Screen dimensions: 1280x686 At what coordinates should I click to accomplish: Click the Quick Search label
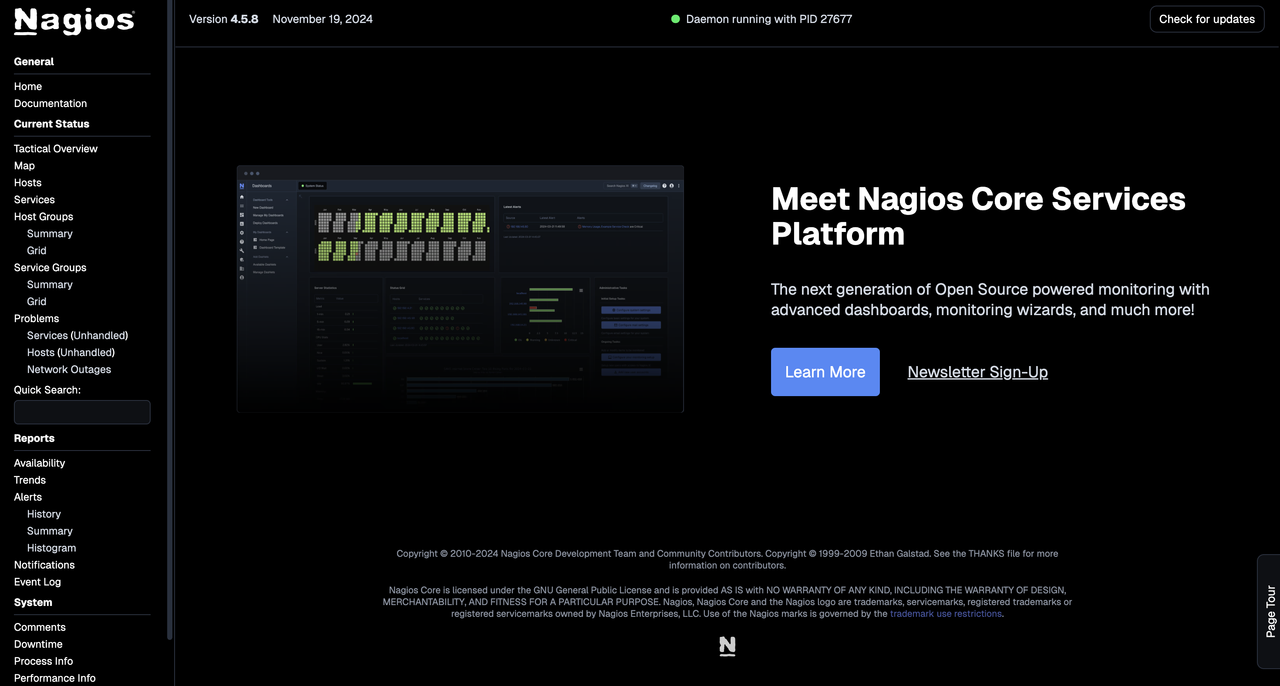(47, 390)
